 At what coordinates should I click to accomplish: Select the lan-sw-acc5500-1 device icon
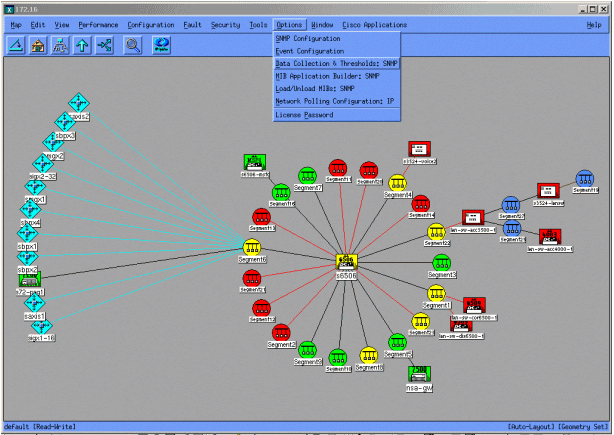[x=473, y=218]
